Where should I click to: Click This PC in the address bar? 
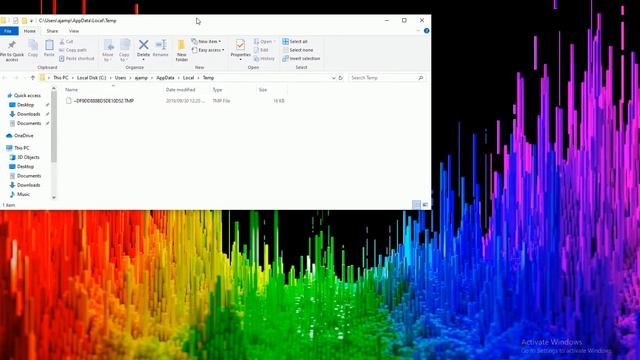pyautogui.click(x=61, y=78)
